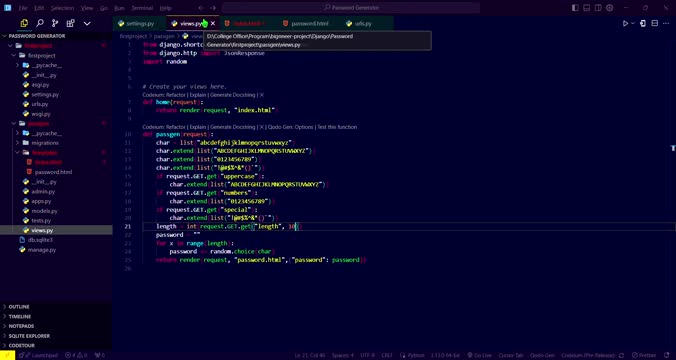The image size is (676, 360).
Task: Open the Edit menu
Action: click(x=39, y=8)
